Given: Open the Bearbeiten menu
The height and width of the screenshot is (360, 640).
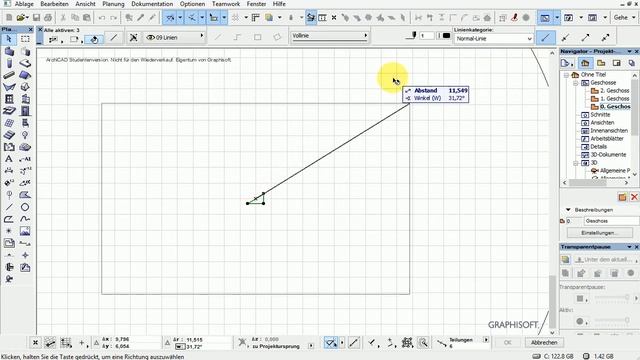Looking at the screenshot, I should point(54,4).
